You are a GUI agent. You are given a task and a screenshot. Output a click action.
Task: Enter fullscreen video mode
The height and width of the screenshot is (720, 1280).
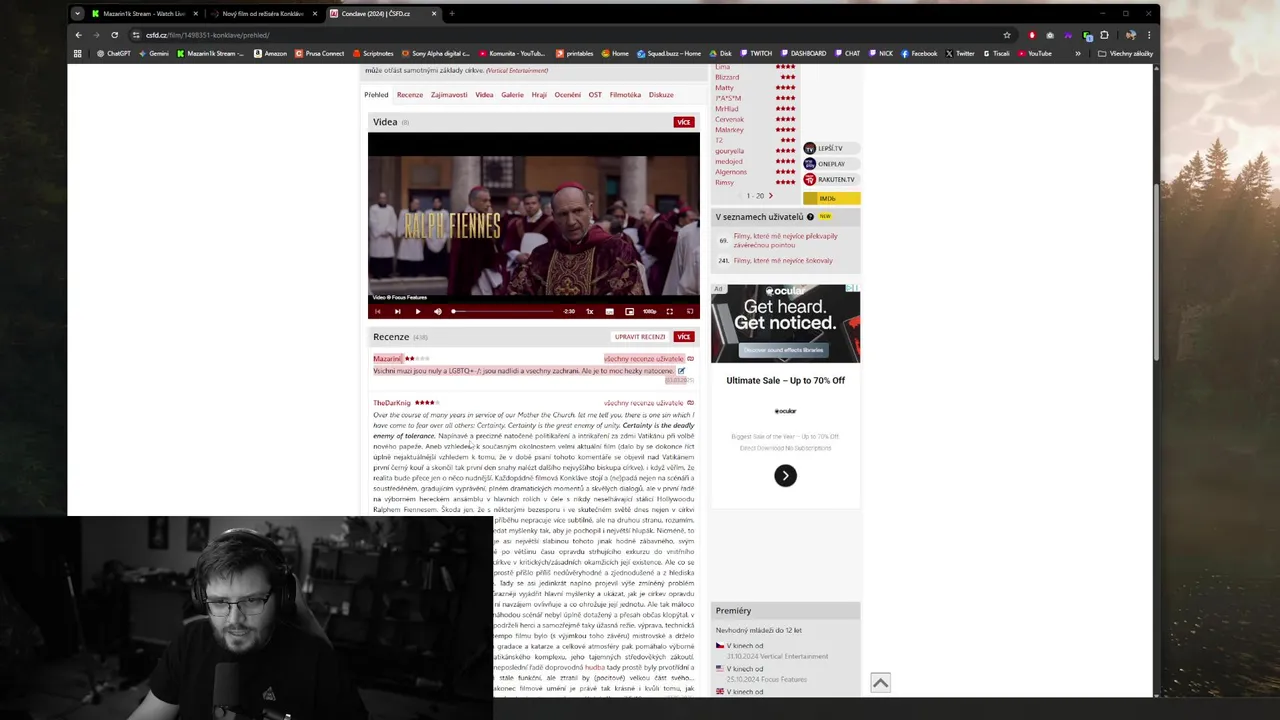(669, 311)
